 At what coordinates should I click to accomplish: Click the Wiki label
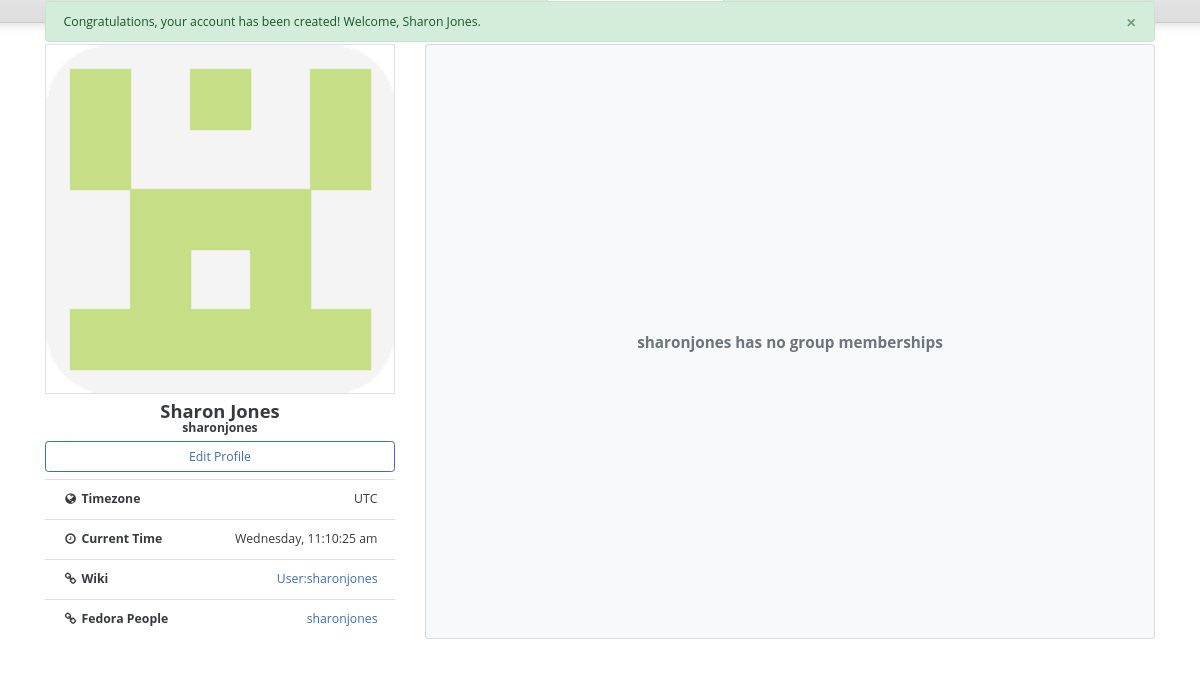point(95,578)
